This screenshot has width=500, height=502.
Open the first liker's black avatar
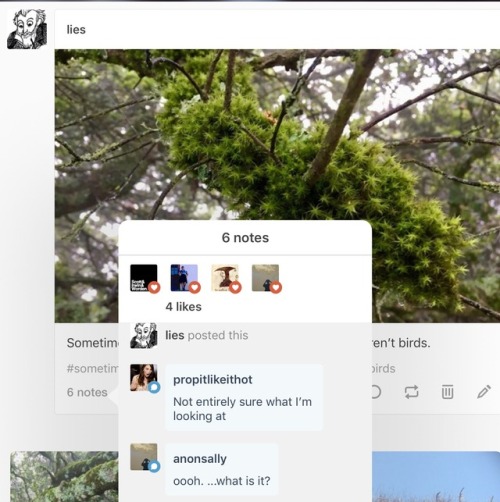(144, 278)
